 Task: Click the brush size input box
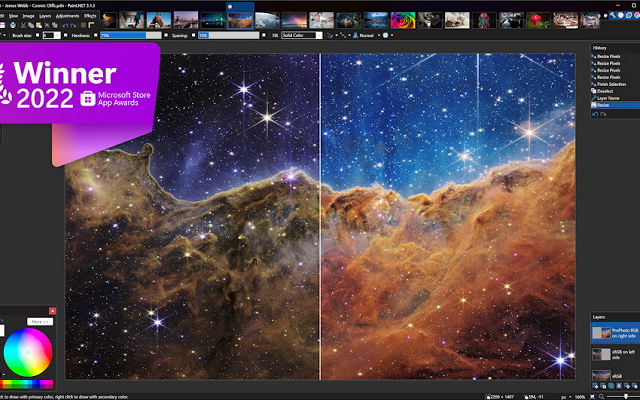[x=52, y=35]
